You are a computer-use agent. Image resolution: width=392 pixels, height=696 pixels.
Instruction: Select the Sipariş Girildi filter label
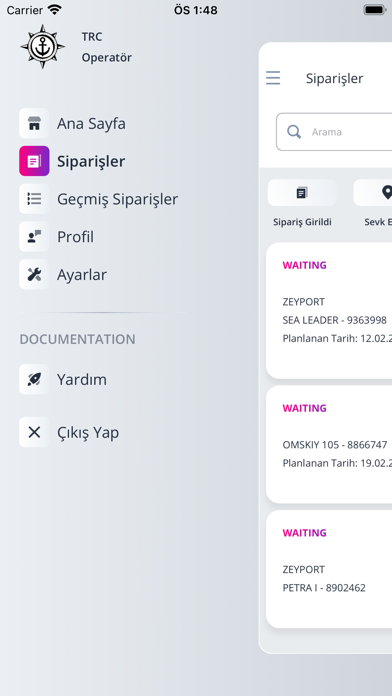click(x=302, y=222)
